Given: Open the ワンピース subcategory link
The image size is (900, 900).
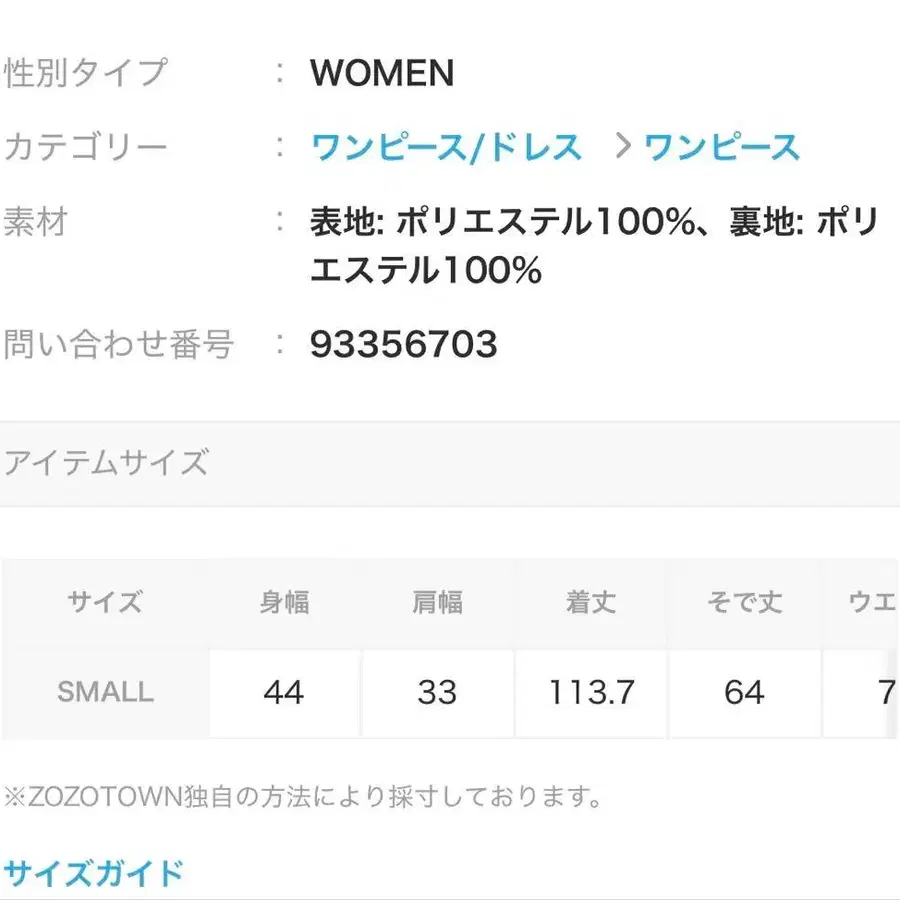Looking at the screenshot, I should [722, 147].
